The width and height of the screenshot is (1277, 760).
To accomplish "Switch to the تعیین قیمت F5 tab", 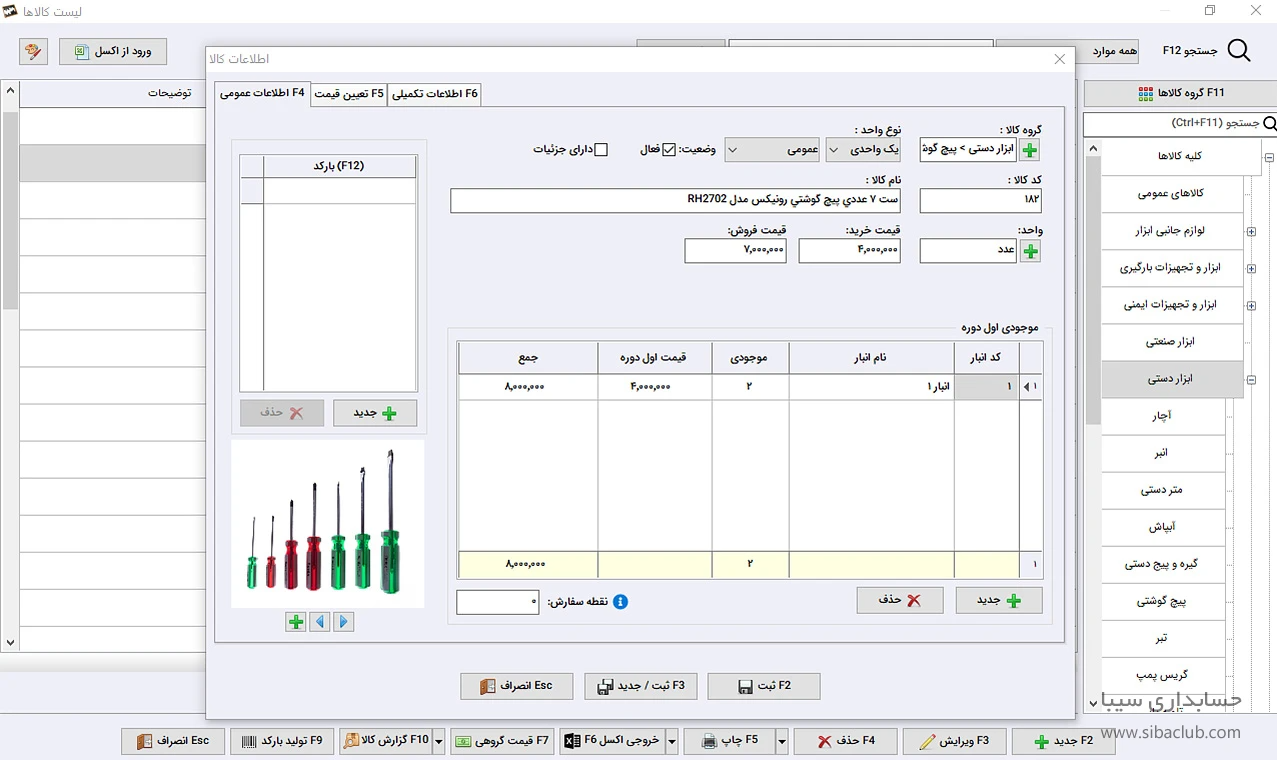I will point(350,93).
